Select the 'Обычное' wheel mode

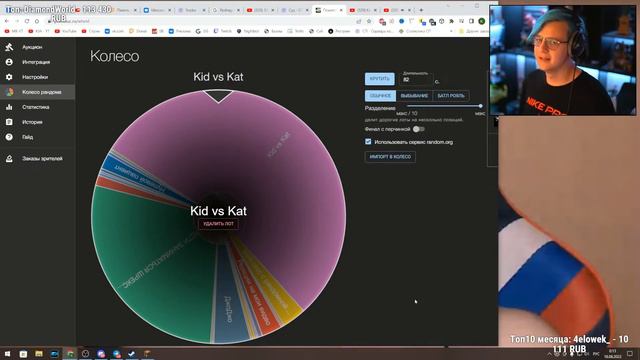(380, 96)
